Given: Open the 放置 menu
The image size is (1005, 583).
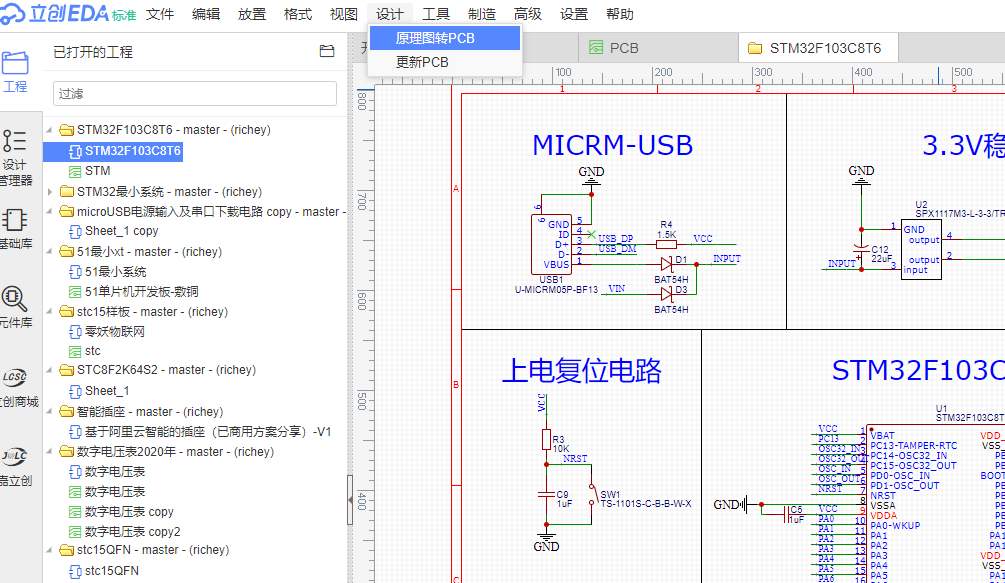Looking at the screenshot, I should click(x=252, y=14).
